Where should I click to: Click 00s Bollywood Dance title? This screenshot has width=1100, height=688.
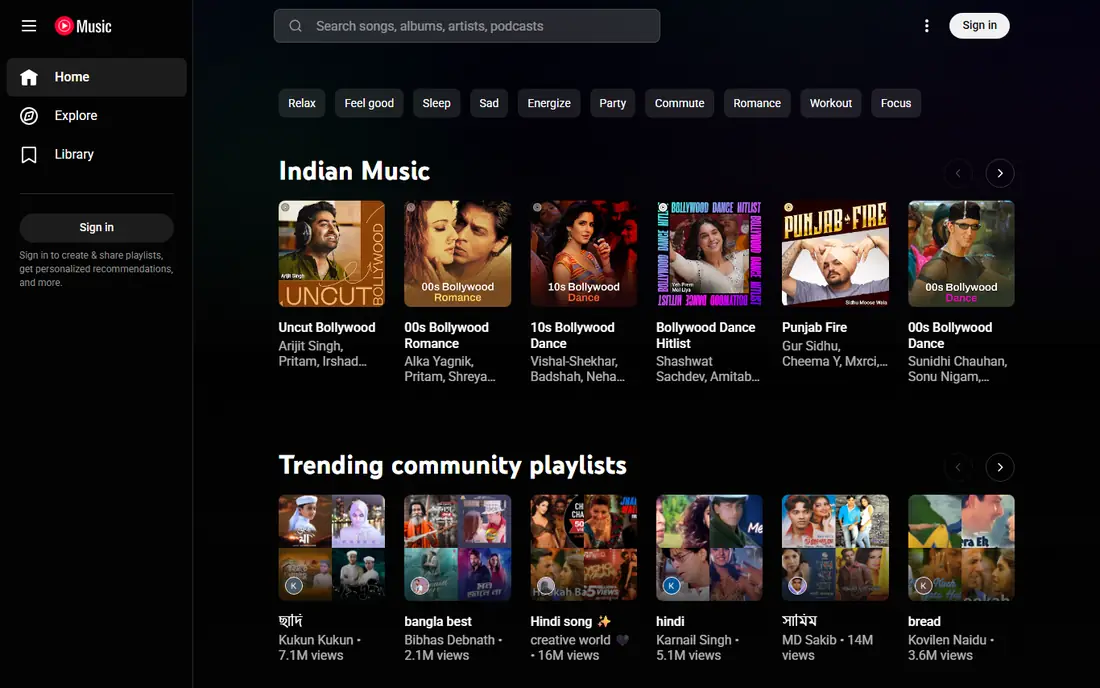click(x=950, y=335)
